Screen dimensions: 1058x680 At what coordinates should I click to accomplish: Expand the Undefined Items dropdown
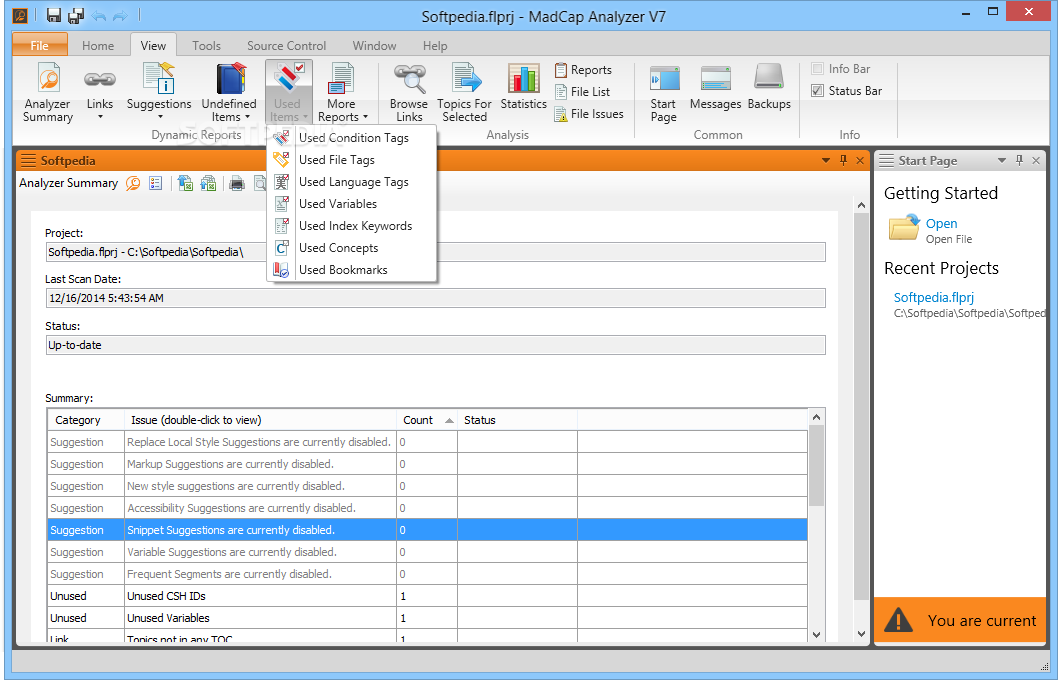pyautogui.click(x=247, y=117)
